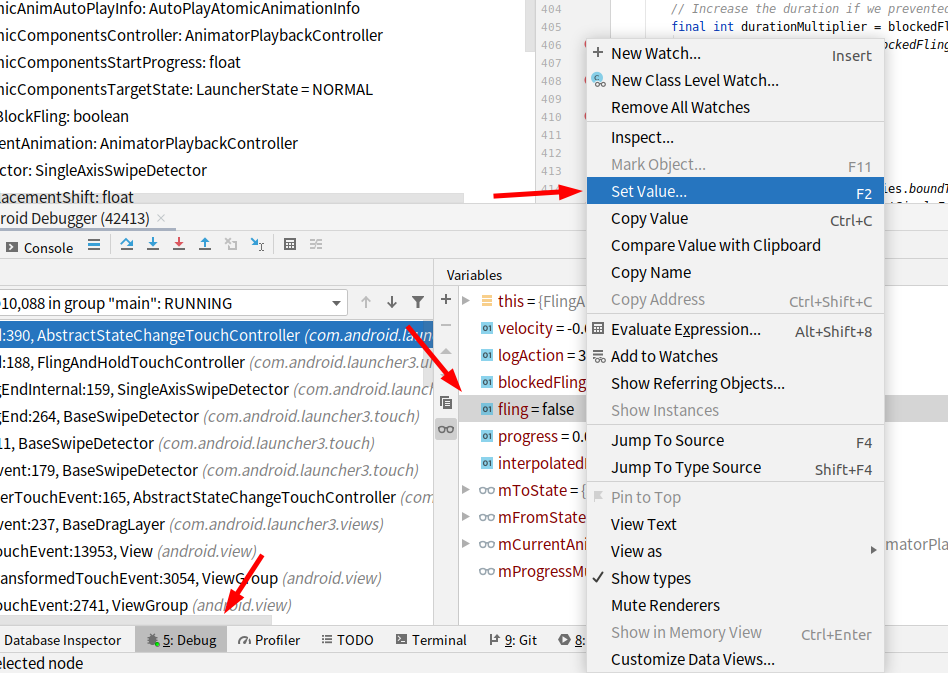Screen dimensions: 948x673
Task: Click the Force Step Into red icon
Action: coord(179,244)
